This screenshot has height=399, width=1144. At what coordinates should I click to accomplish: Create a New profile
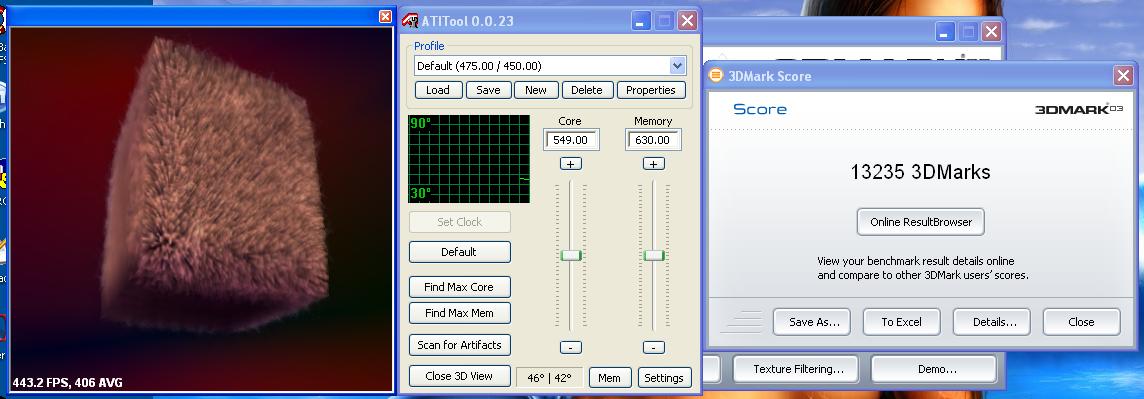tap(536, 90)
